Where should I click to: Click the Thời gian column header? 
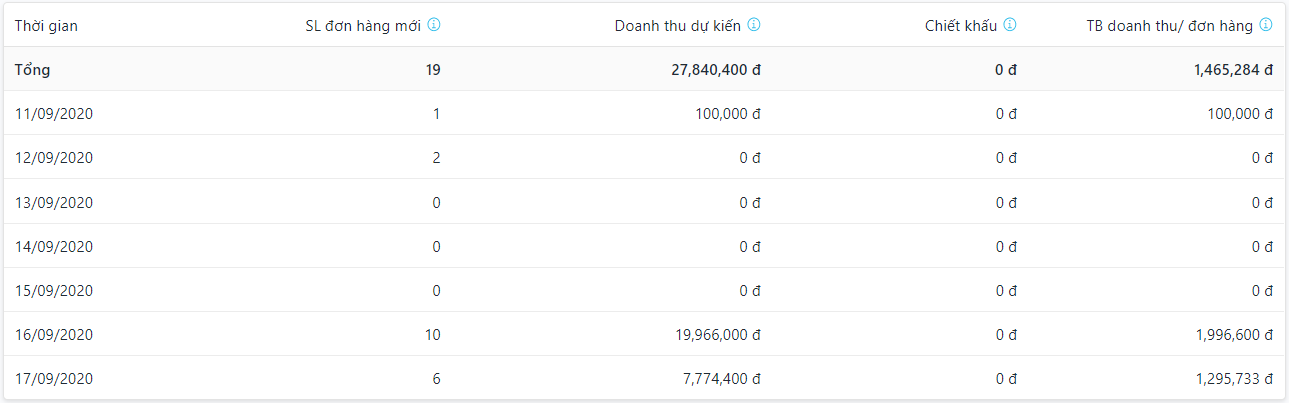click(46, 26)
